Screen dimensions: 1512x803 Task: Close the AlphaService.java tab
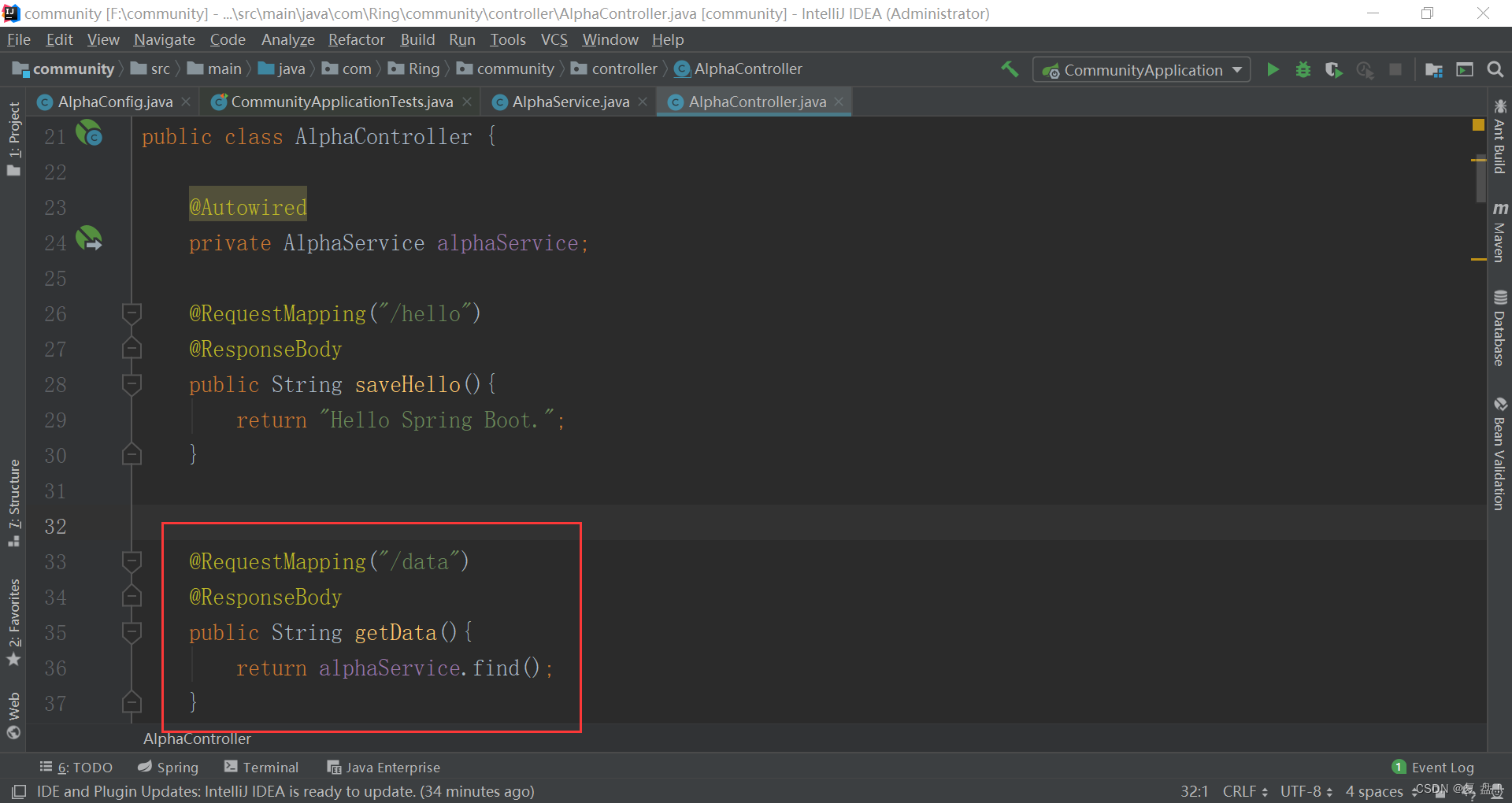tap(643, 102)
